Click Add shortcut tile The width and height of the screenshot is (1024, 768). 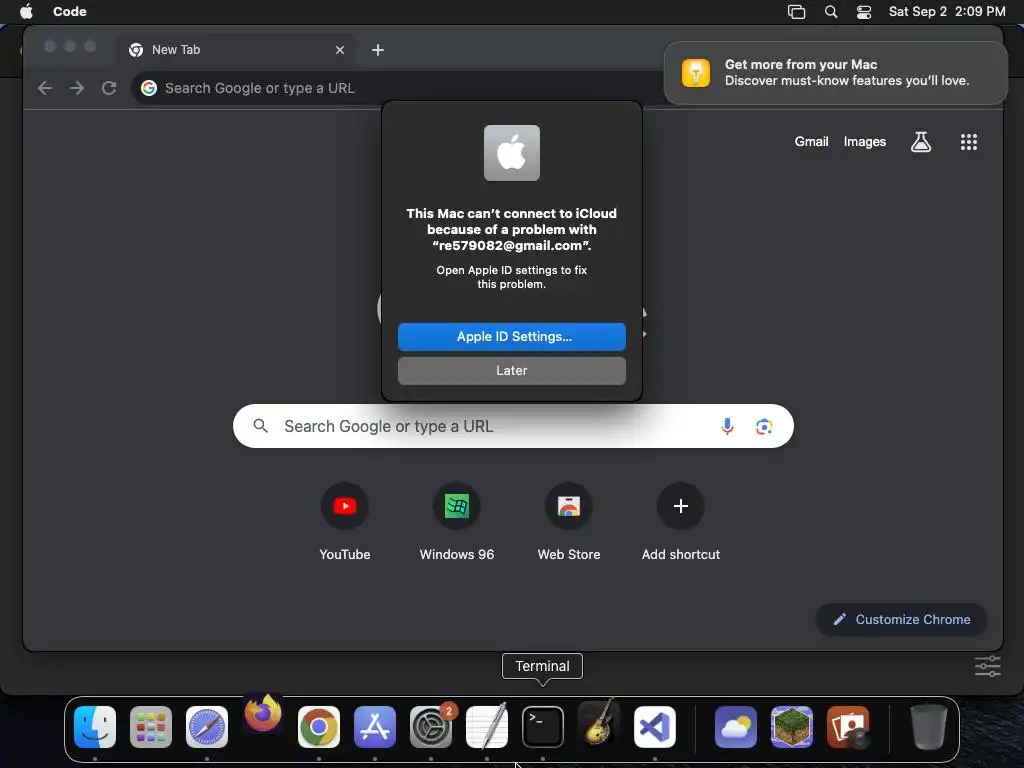[680, 522]
